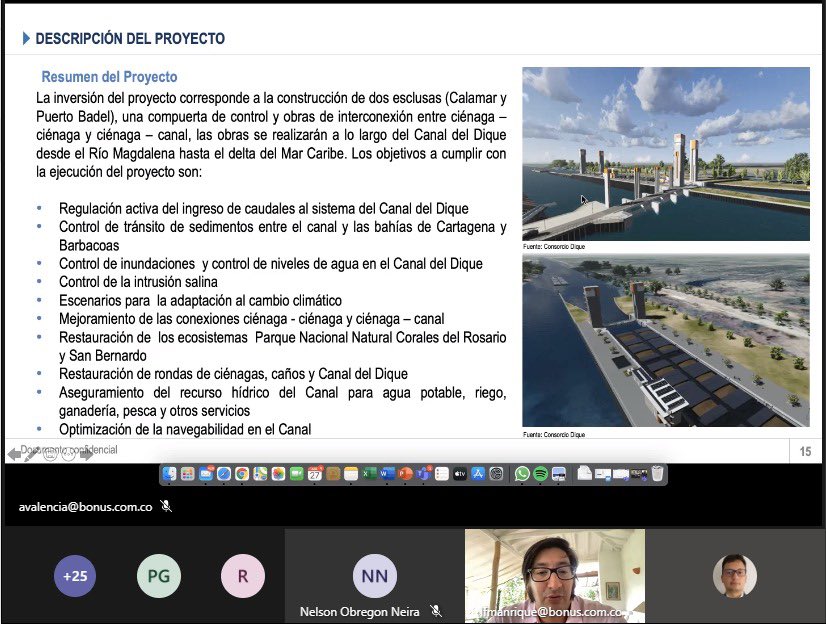
Task: Open the pen tool in slideshow controls
Action: pyautogui.click(x=32, y=454)
